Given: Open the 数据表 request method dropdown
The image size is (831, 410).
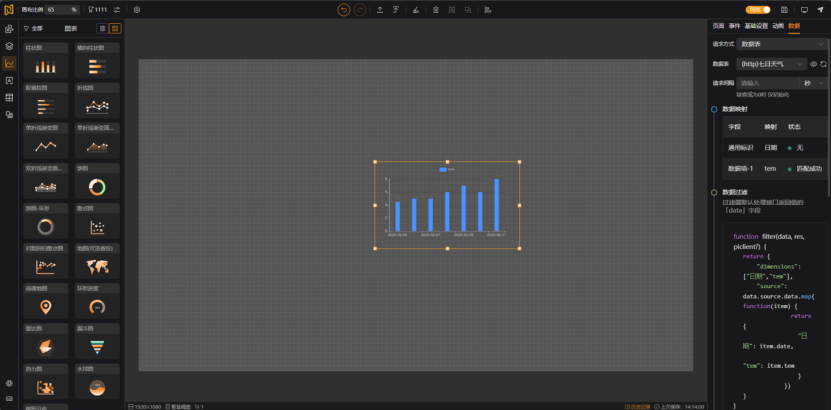Looking at the screenshot, I should pos(781,44).
